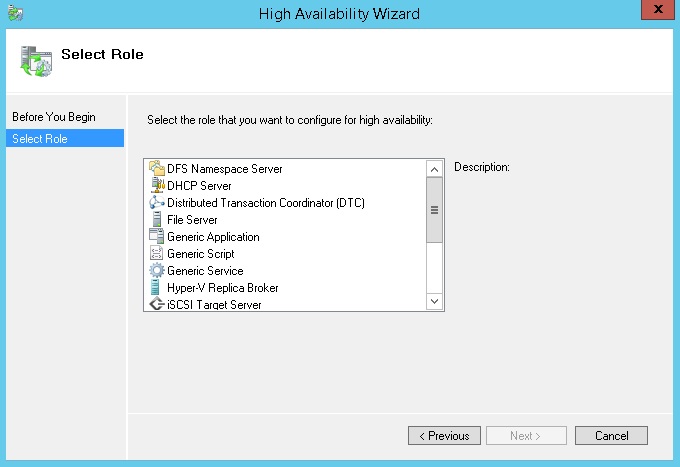The image size is (680, 467).
Task: Click role list scroll up arrow
Action: 434,170
